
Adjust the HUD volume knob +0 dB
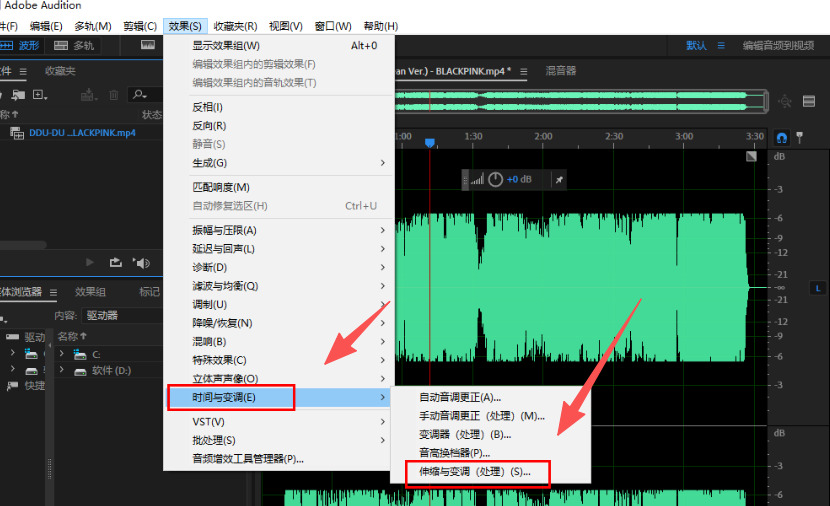pos(495,179)
